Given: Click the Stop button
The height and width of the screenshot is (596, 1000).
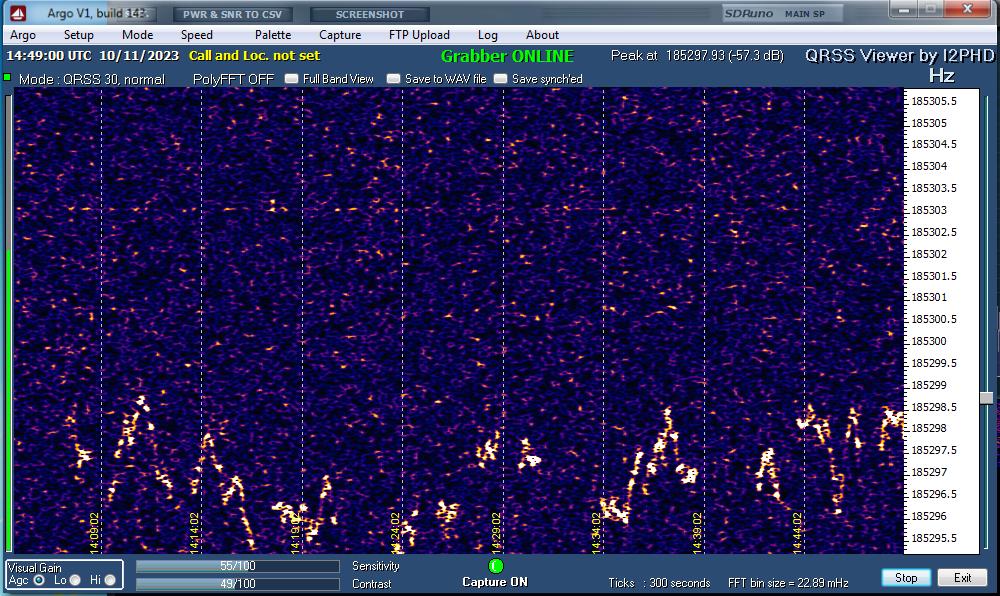Looking at the screenshot, I should 906,578.
